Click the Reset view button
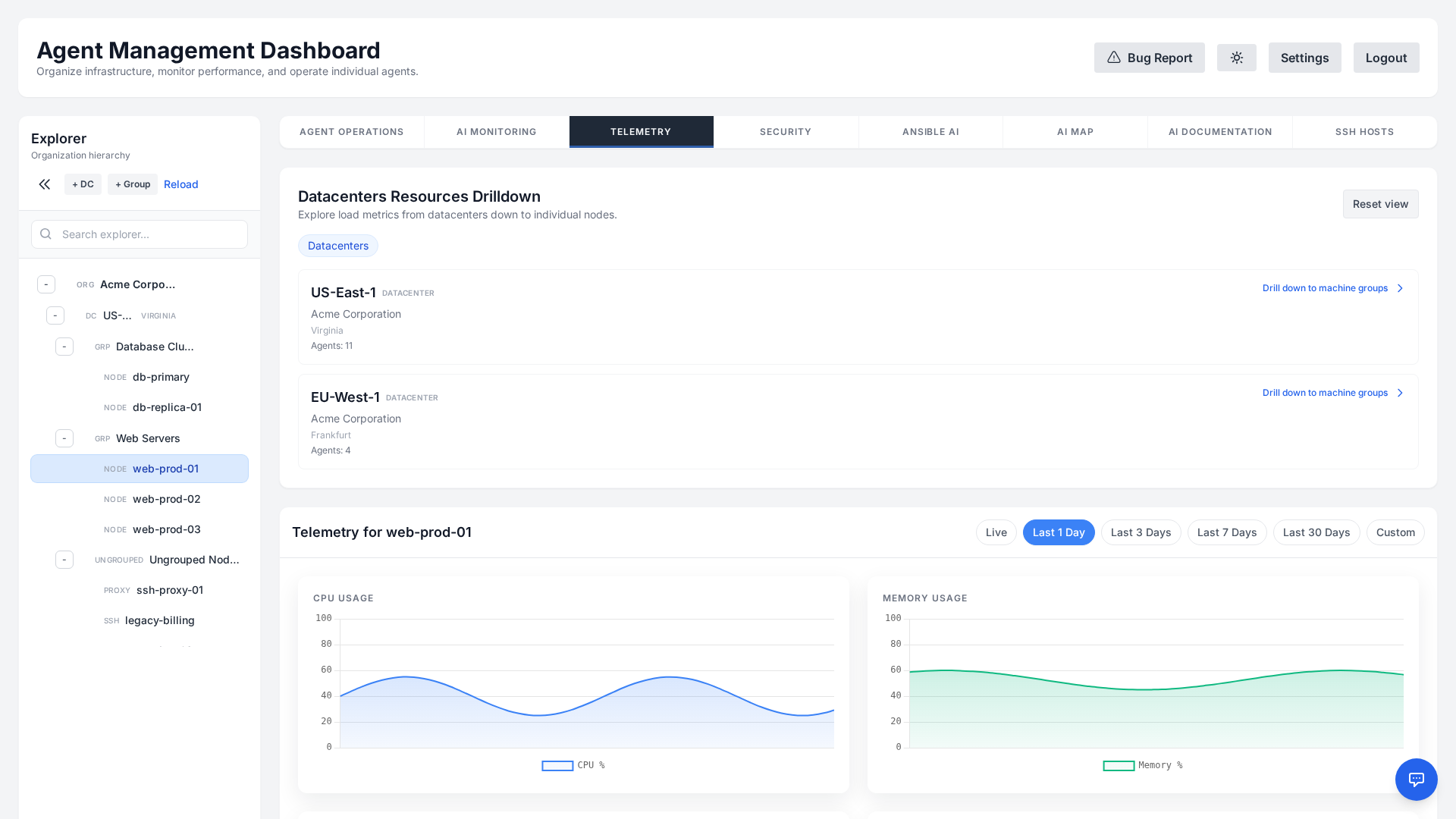1456x819 pixels. point(1380,204)
